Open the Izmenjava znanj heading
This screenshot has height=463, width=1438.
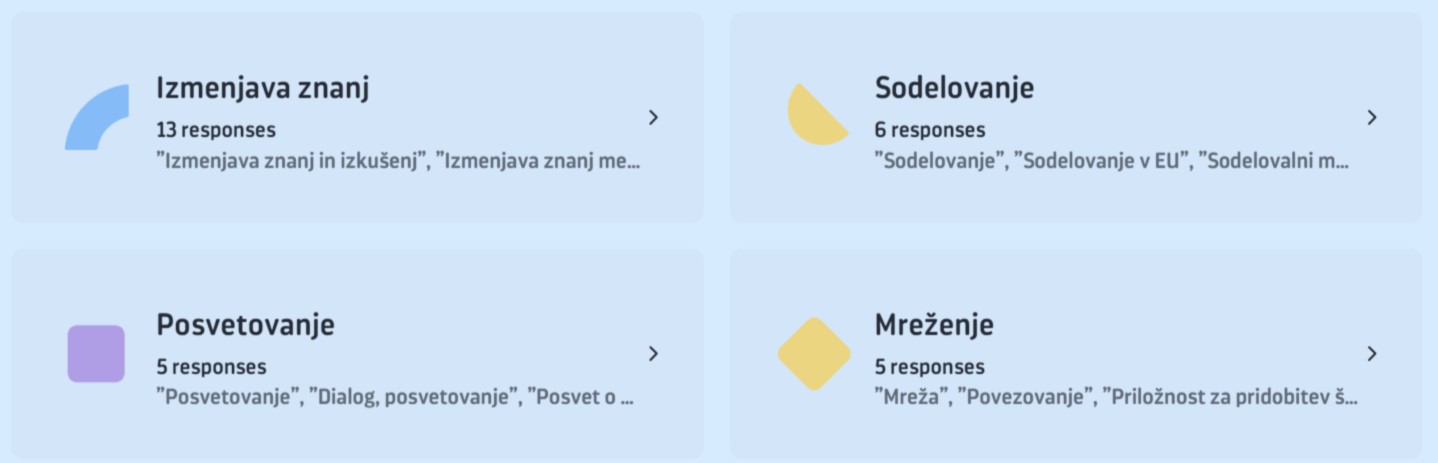[x=263, y=89]
